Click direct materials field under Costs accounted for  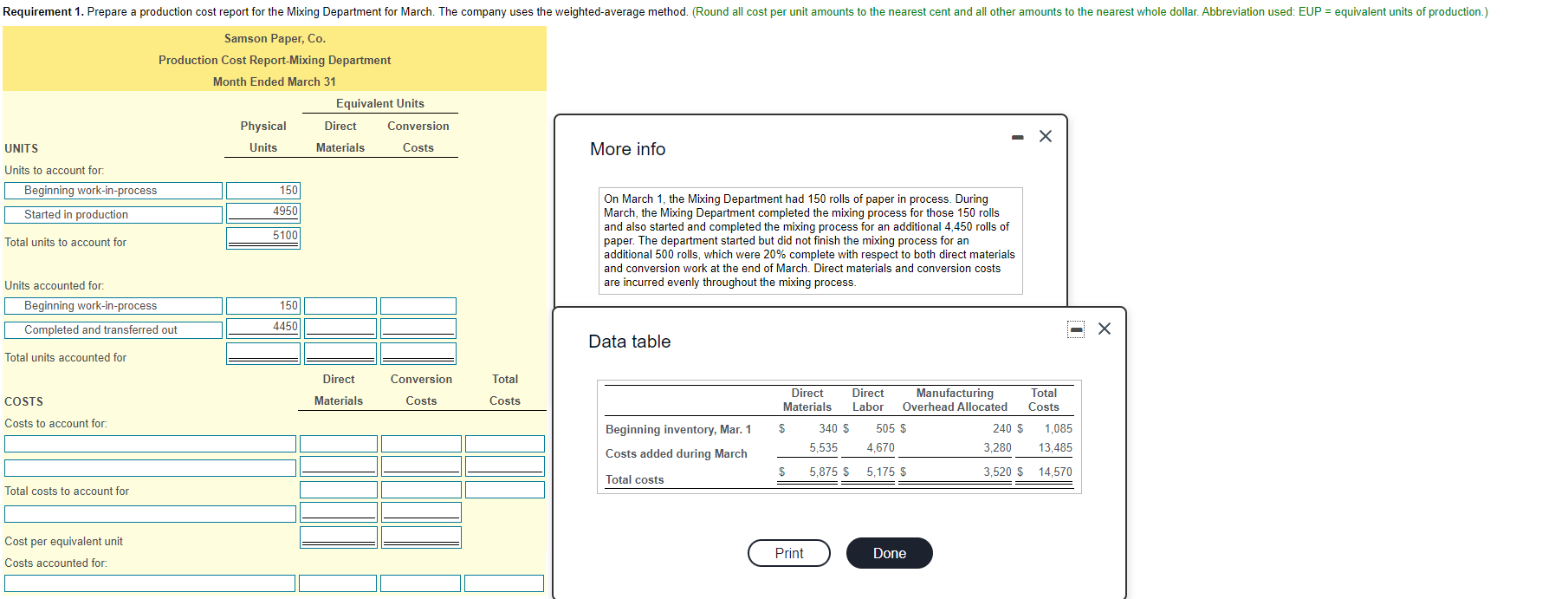(338, 583)
